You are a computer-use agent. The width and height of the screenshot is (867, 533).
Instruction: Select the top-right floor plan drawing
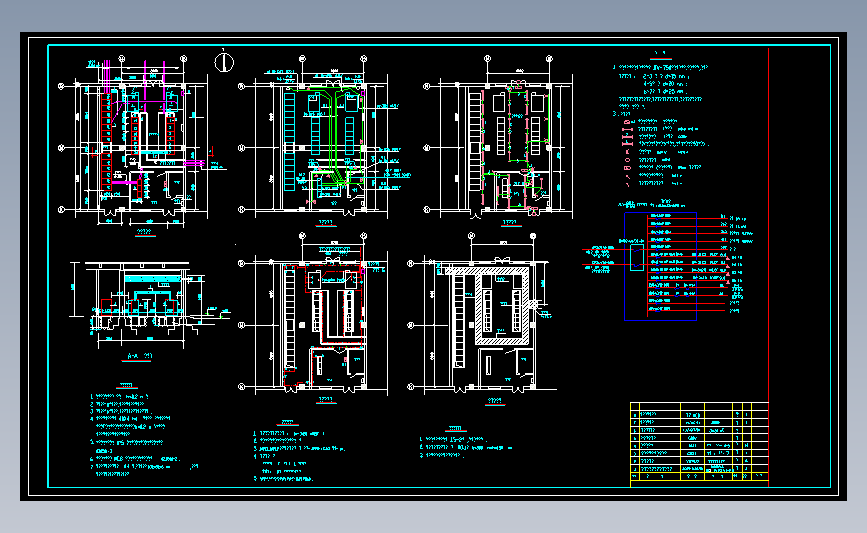[x=499, y=138]
